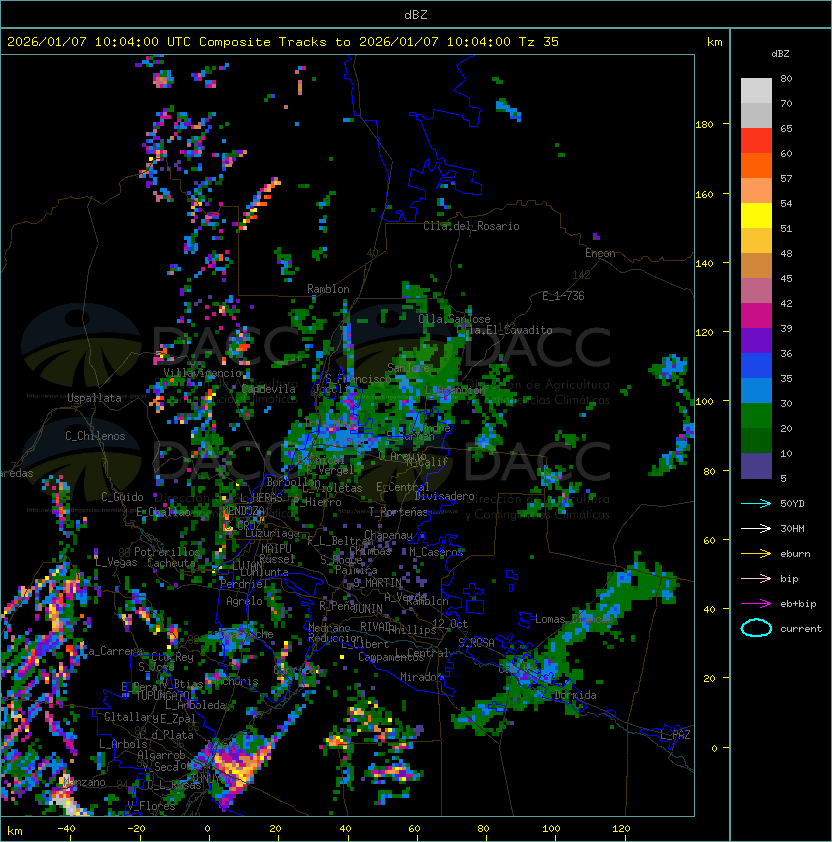Click the '-40' tick on the bottom km axis
Image resolution: width=832 pixels, height=842 pixels.
click(66, 829)
